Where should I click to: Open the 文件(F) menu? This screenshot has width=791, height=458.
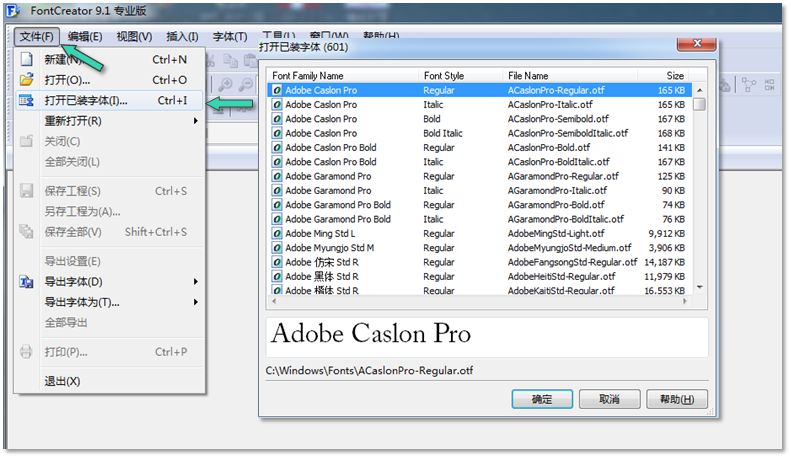pos(37,36)
